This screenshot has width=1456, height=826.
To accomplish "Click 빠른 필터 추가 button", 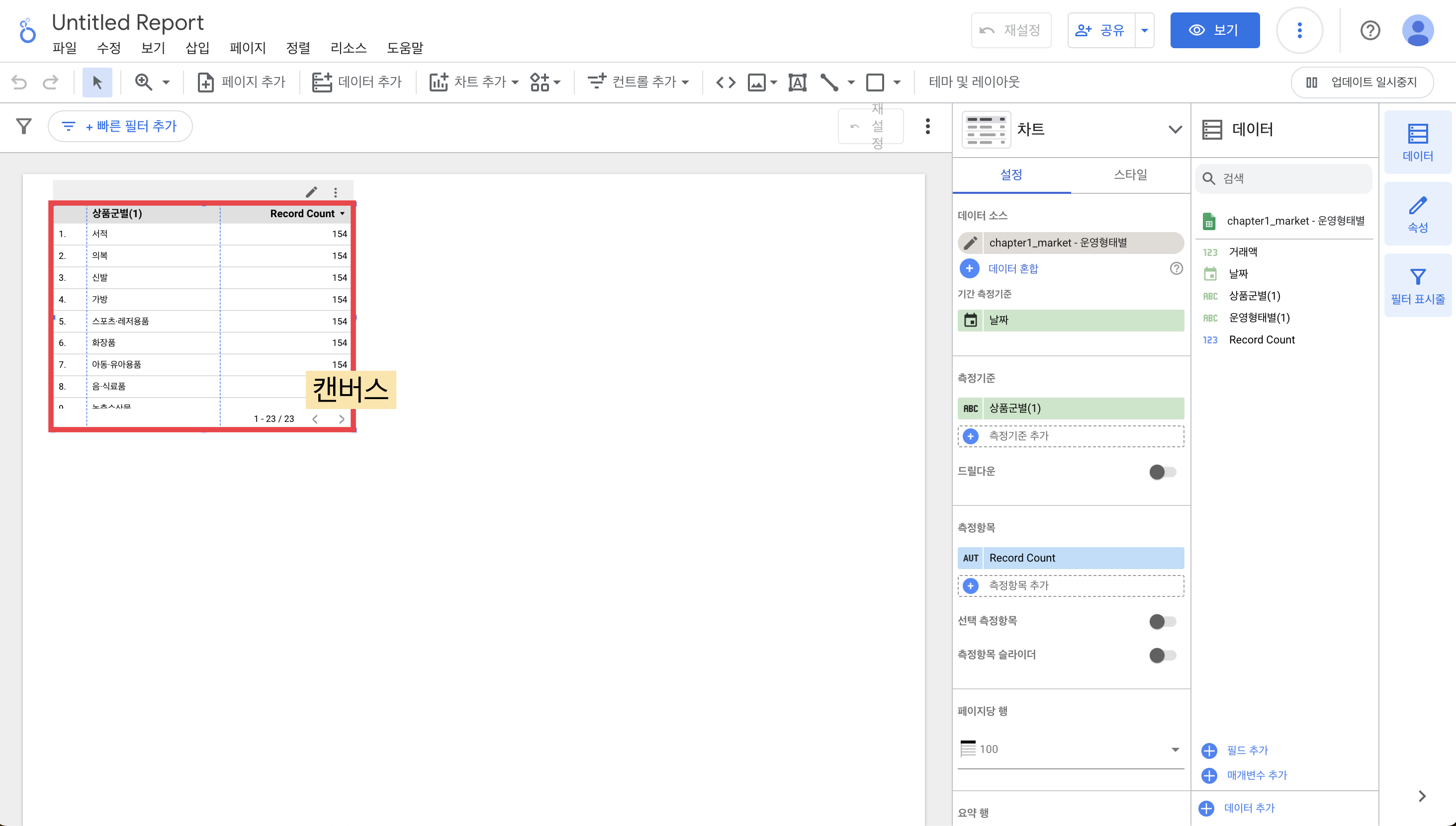I will tap(120, 126).
